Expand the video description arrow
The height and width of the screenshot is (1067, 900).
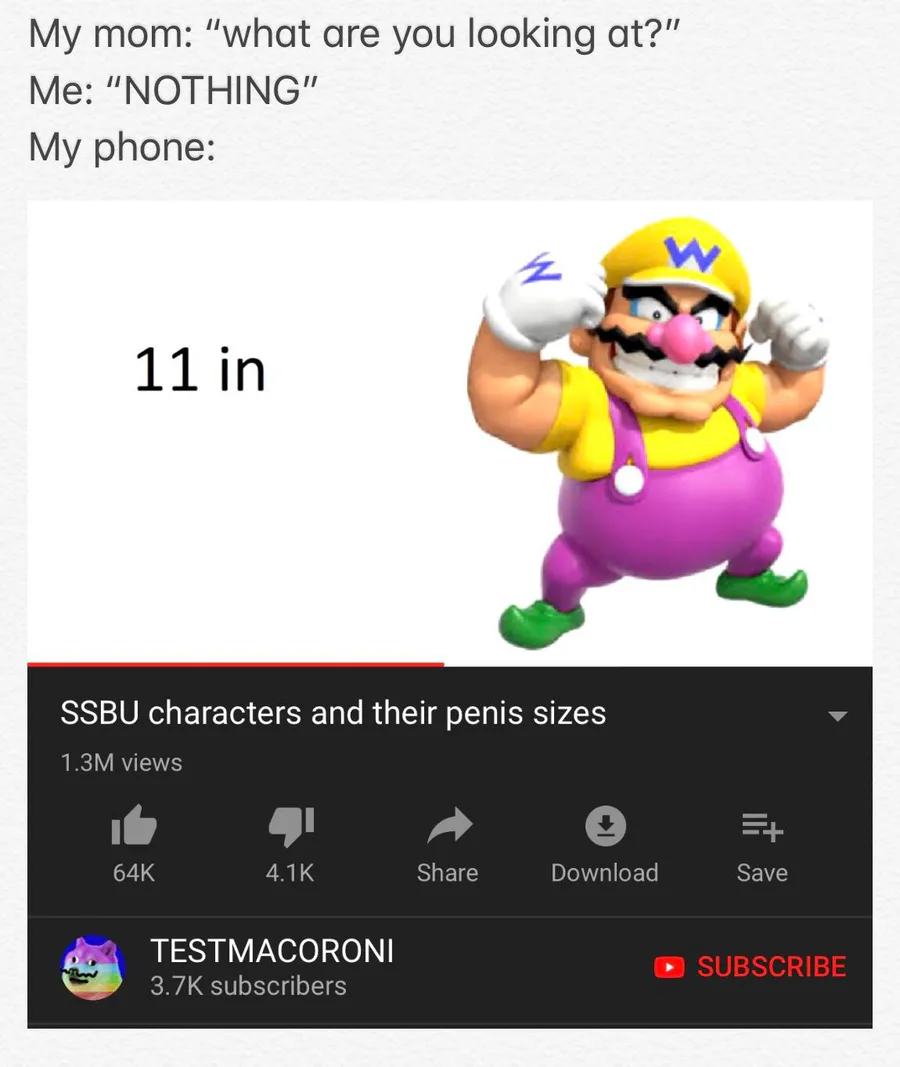tap(837, 716)
